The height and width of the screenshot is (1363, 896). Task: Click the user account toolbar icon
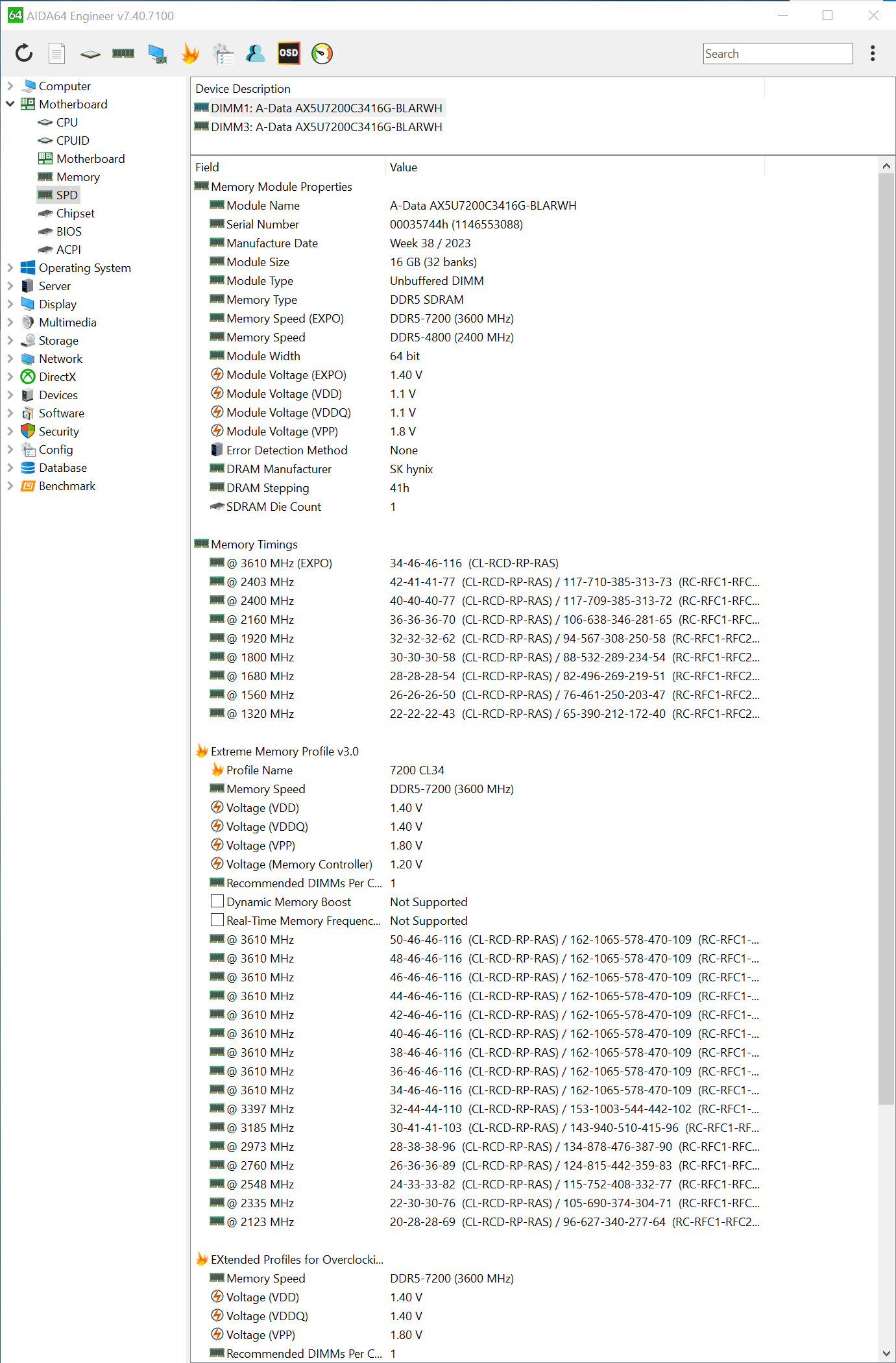(x=256, y=53)
